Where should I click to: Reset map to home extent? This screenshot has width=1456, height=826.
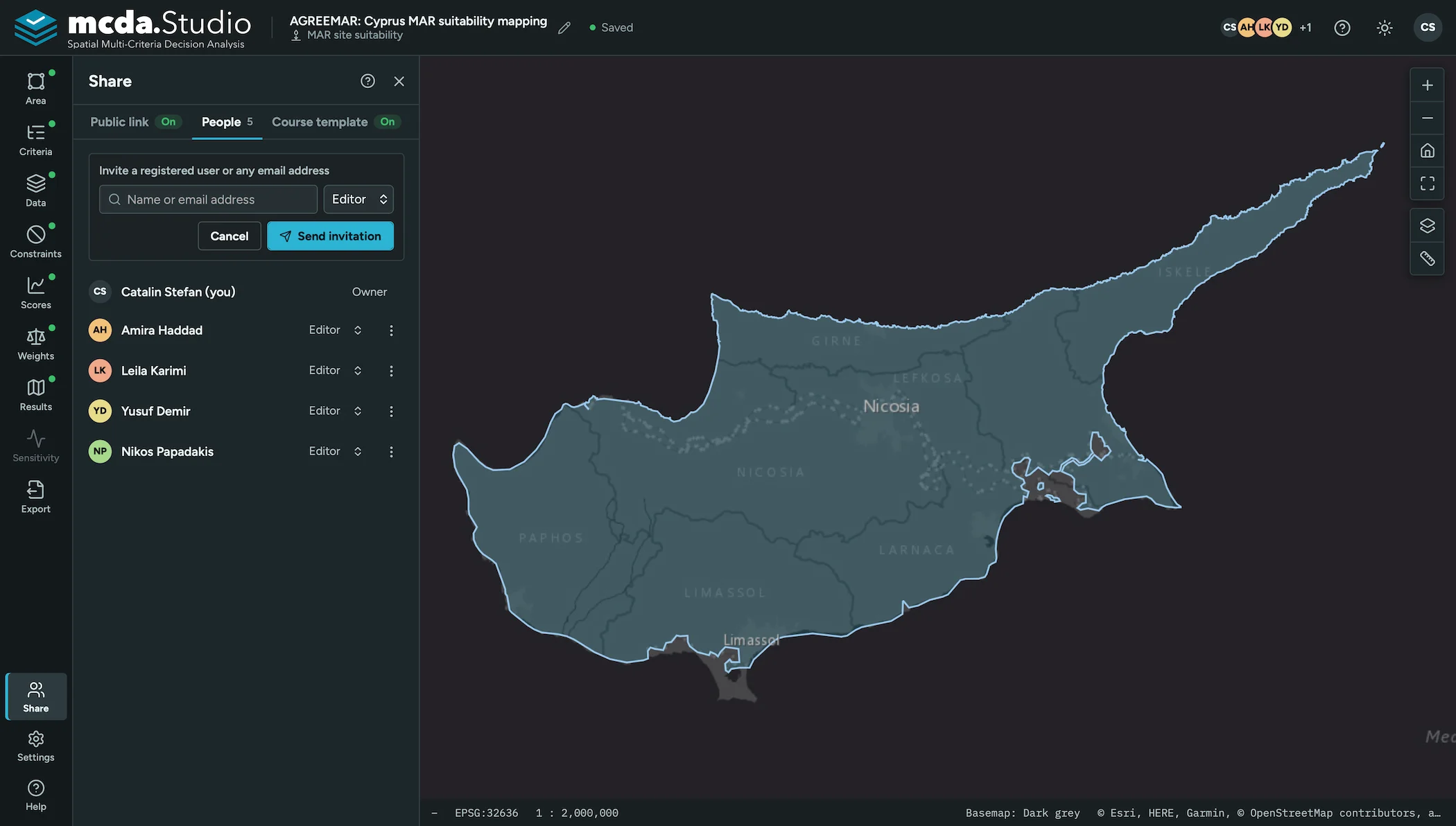point(1427,150)
